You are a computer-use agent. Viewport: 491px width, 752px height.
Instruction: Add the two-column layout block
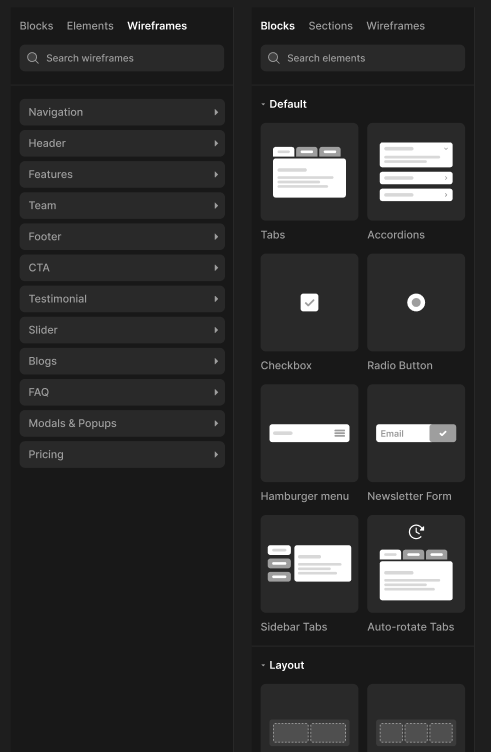point(309,718)
